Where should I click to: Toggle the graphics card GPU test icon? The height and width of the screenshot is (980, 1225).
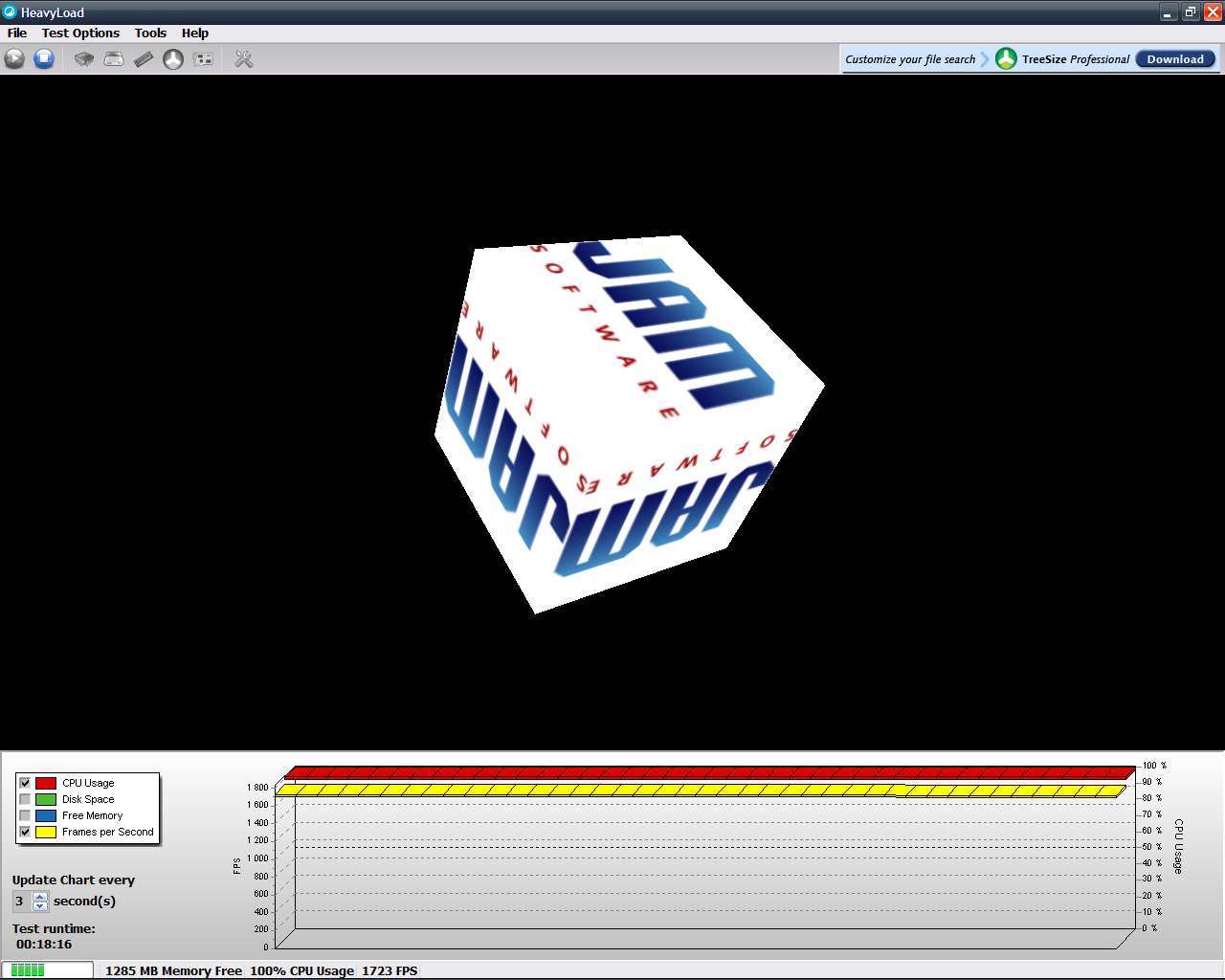(x=203, y=59)
